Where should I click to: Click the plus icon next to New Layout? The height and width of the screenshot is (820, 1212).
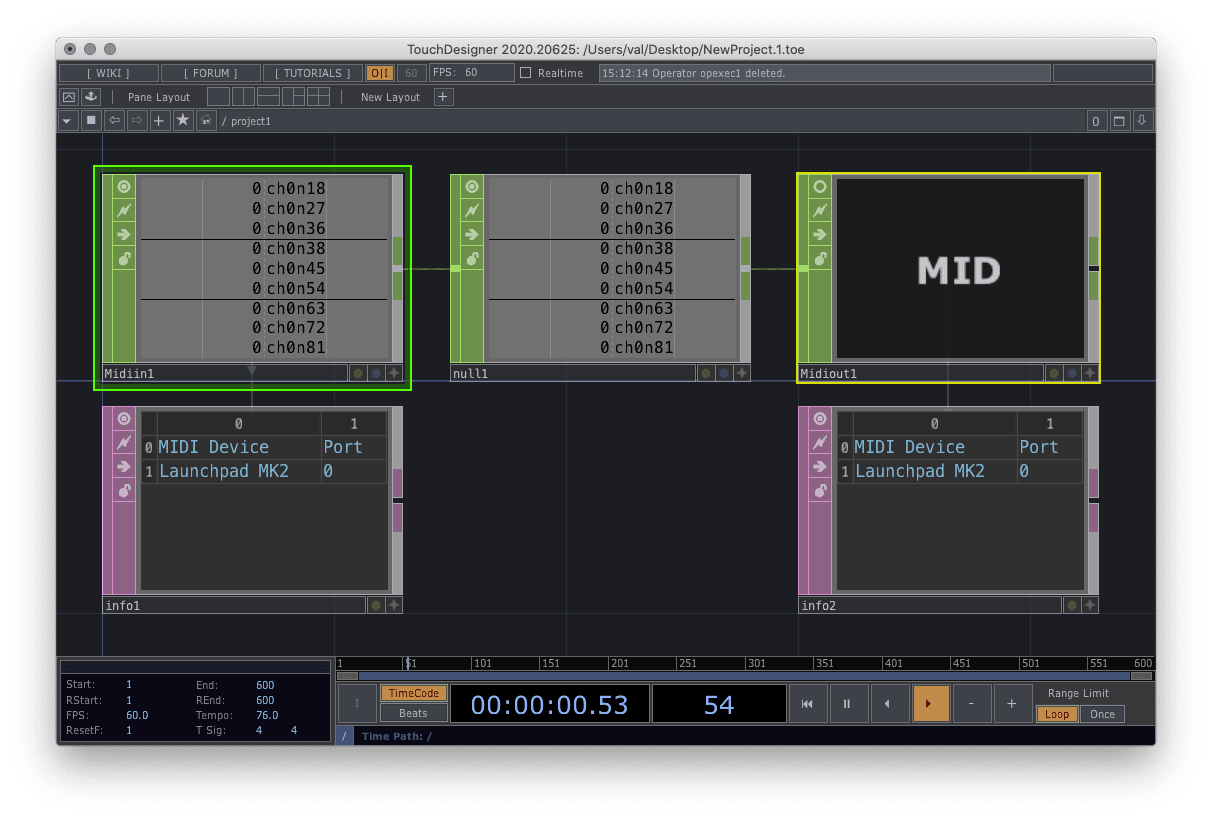click(444, 97)
